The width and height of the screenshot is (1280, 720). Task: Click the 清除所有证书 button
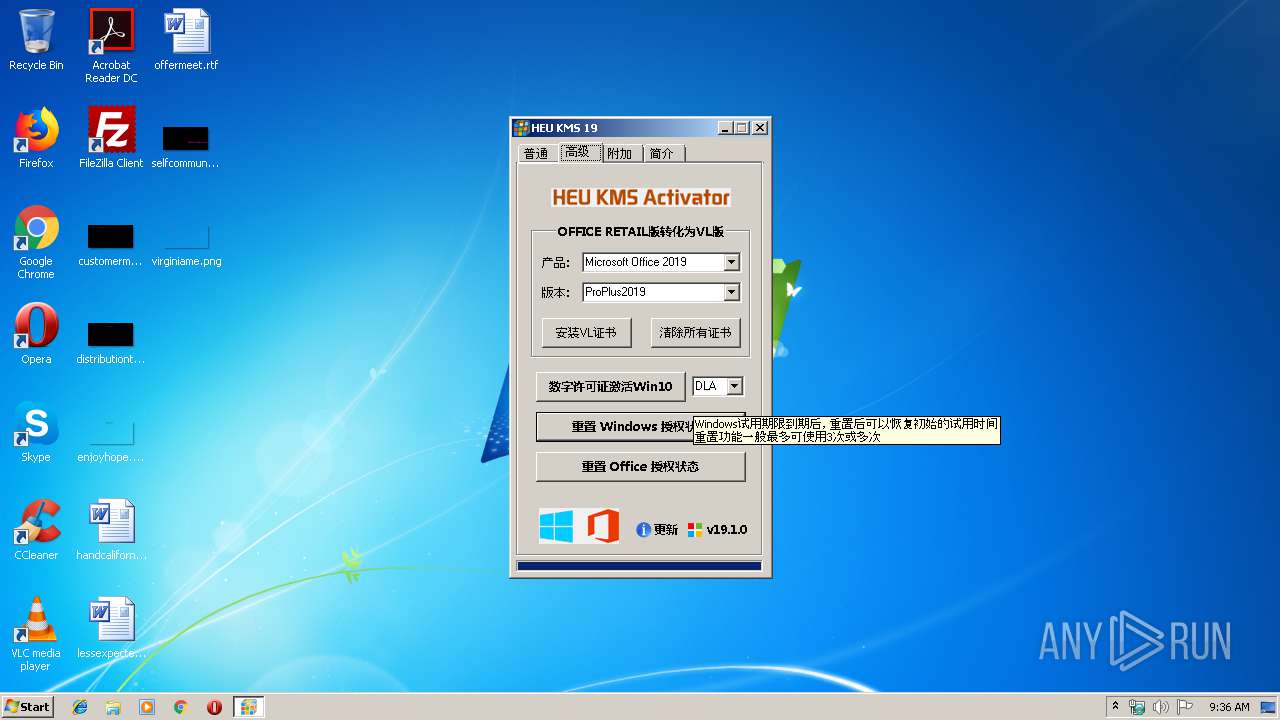(695, 333)
